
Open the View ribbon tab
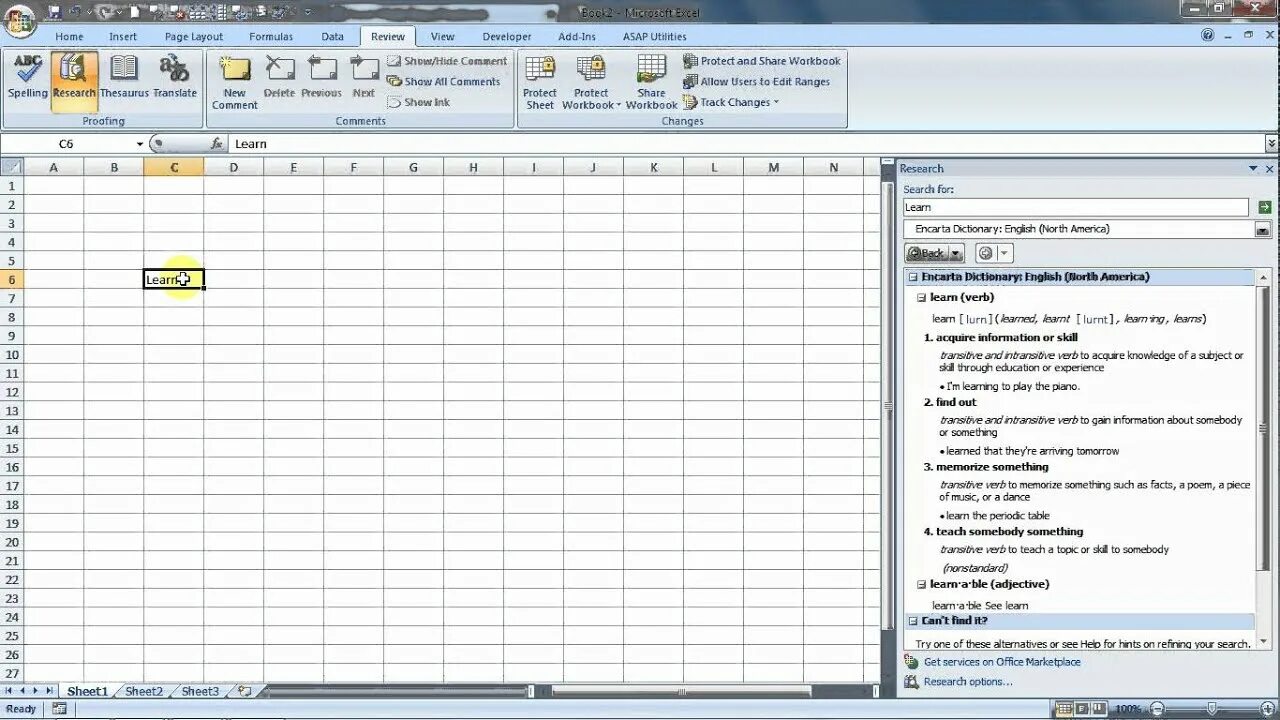(442, 37)
